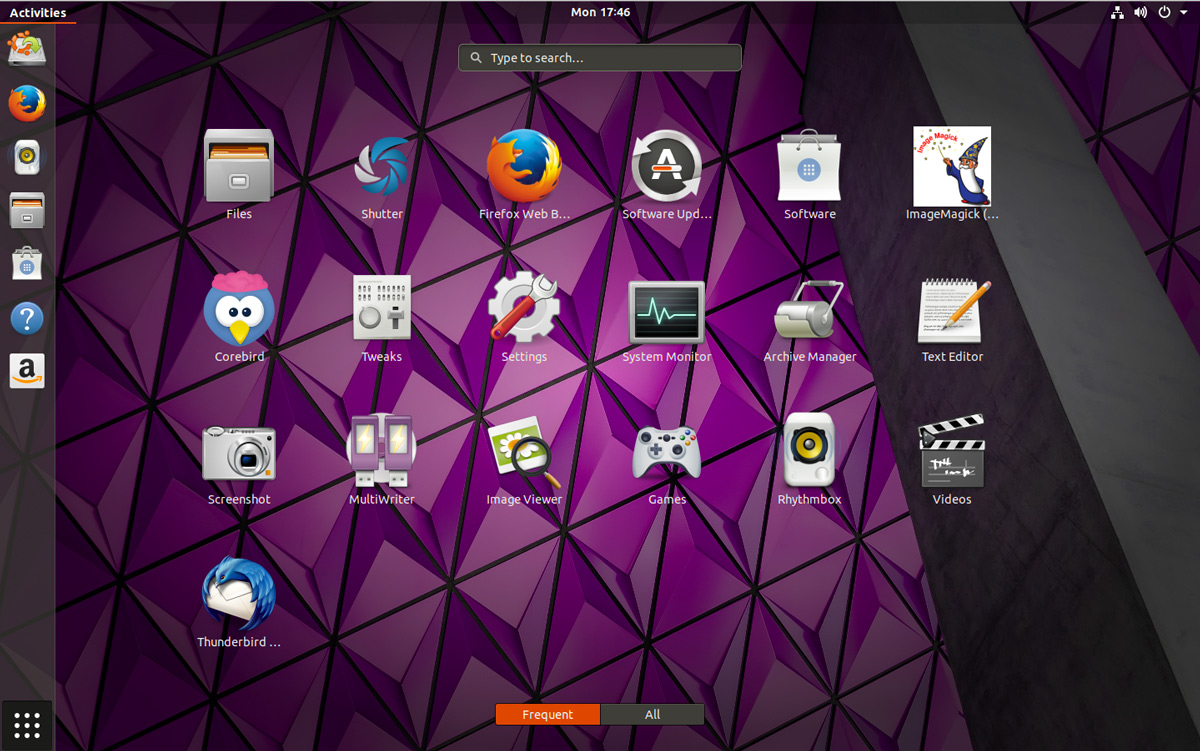1200x751 pixels.
Task: Open the power system menu
Action: 1170,13
